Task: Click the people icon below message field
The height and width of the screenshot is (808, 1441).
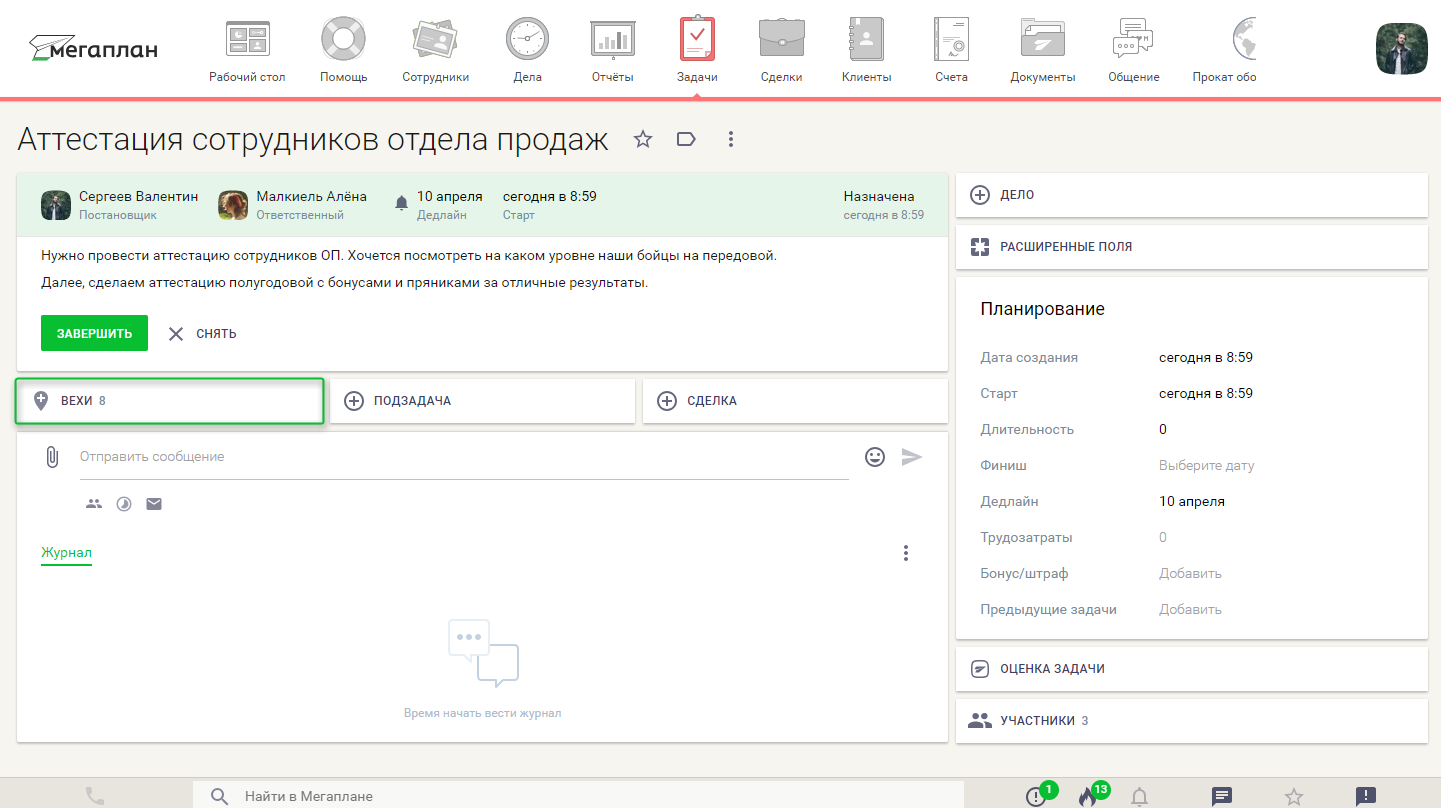Action: pyautogui.click(x=94, y=504)
